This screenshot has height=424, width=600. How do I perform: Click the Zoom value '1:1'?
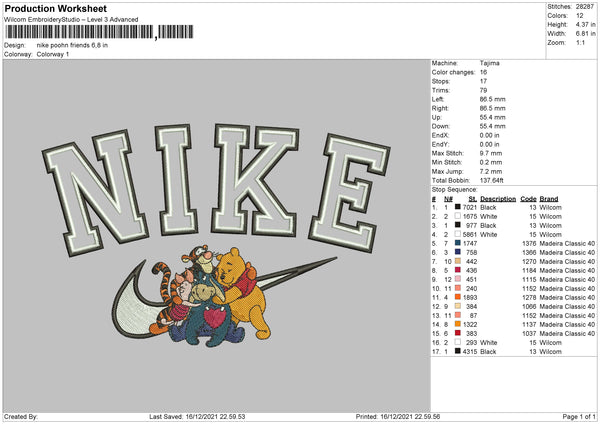580,42
